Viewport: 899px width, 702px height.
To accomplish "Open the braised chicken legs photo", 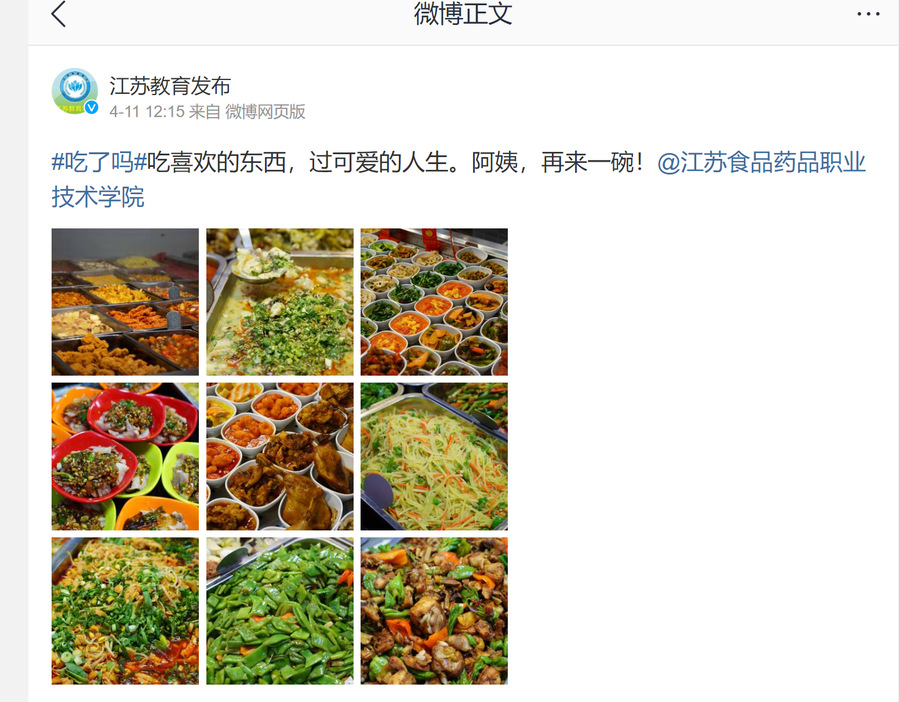I will coord(280,457).
